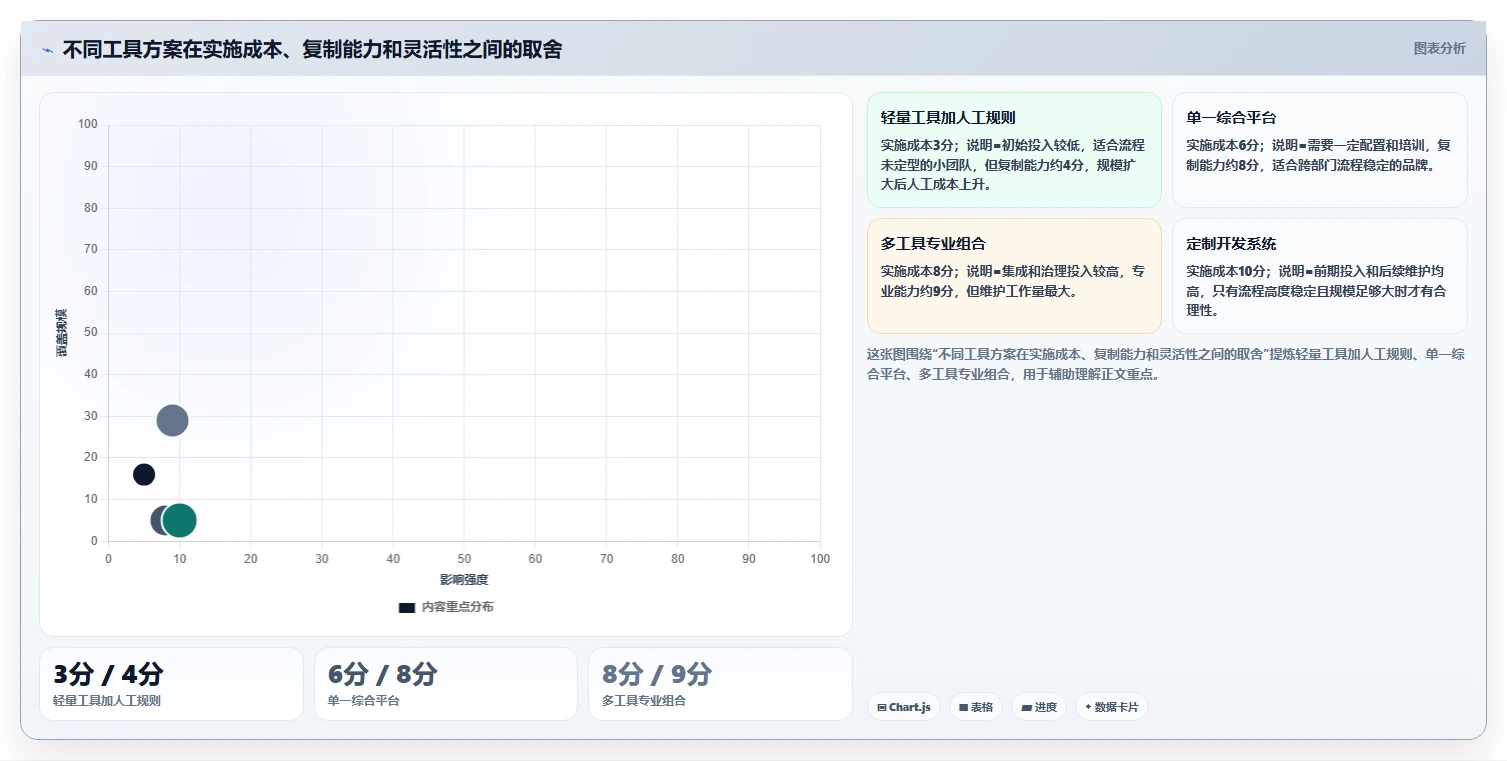The height and width of the screenshot is (761, 1507).
Task: Click the 多工具专业组合 caption under 8分 / 9分
Action: click(x=644, y=701)
